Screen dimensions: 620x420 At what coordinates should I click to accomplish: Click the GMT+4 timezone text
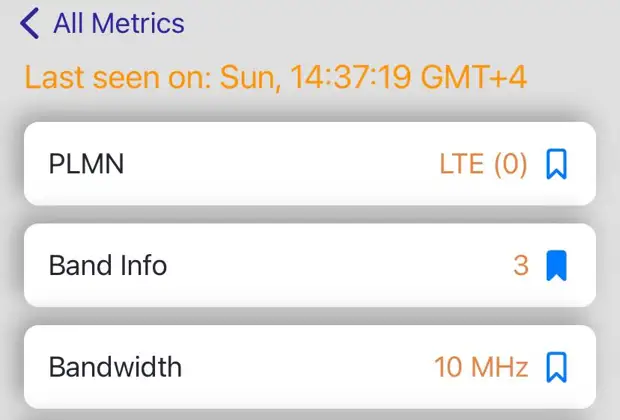click(474, 77)
